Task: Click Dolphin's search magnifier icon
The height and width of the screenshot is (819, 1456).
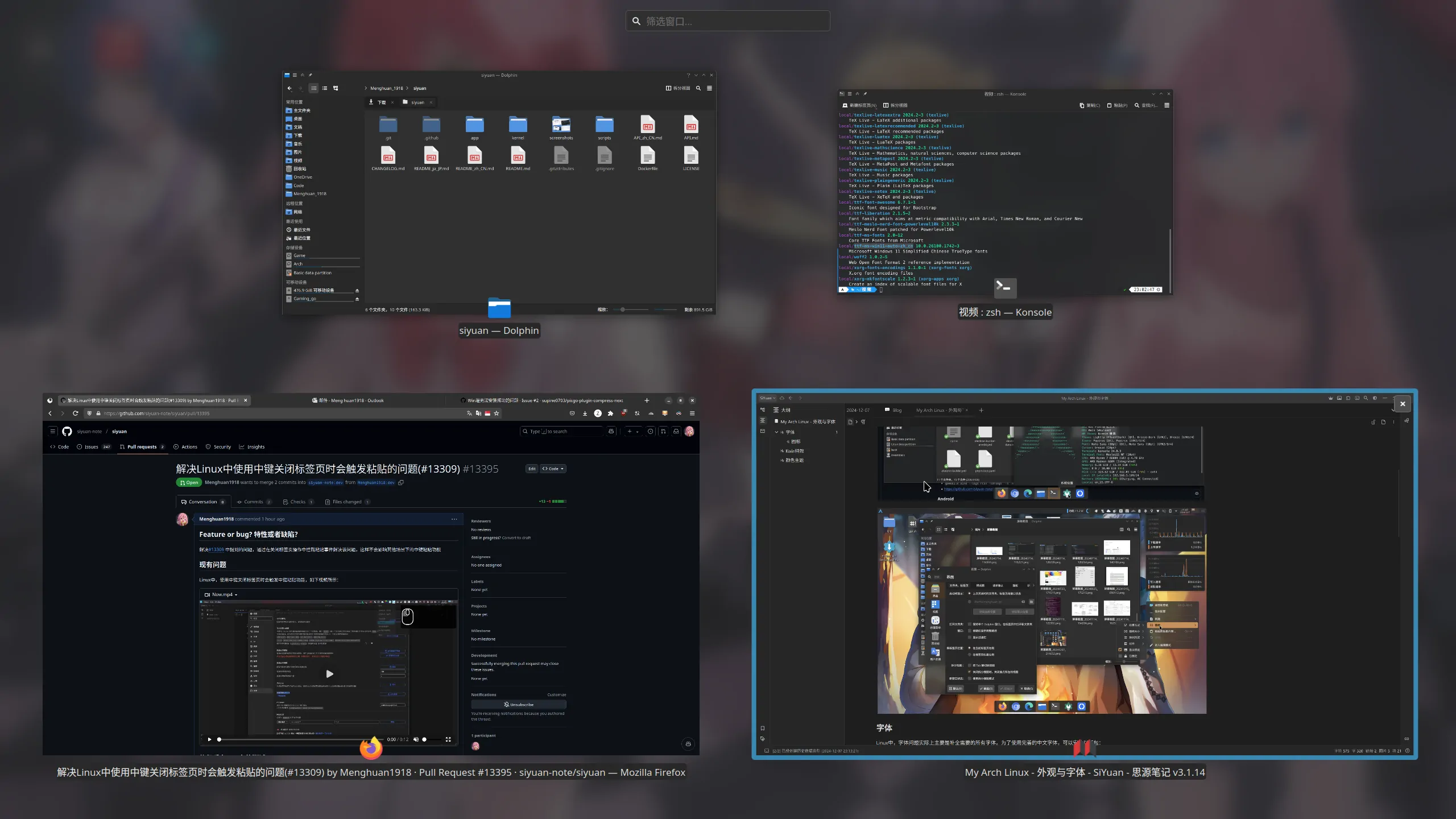Action: 698,88
